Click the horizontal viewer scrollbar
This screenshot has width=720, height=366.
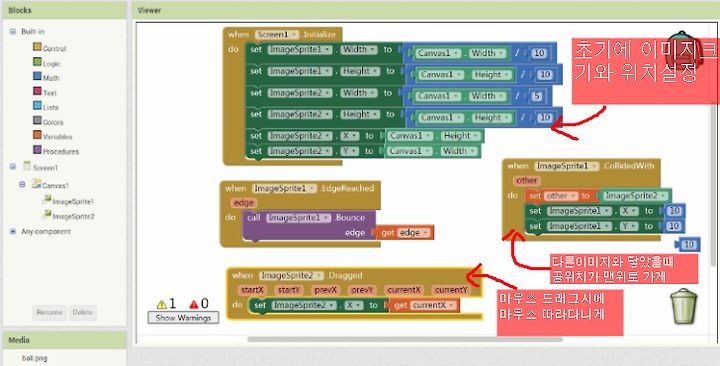tap(405, 339)
